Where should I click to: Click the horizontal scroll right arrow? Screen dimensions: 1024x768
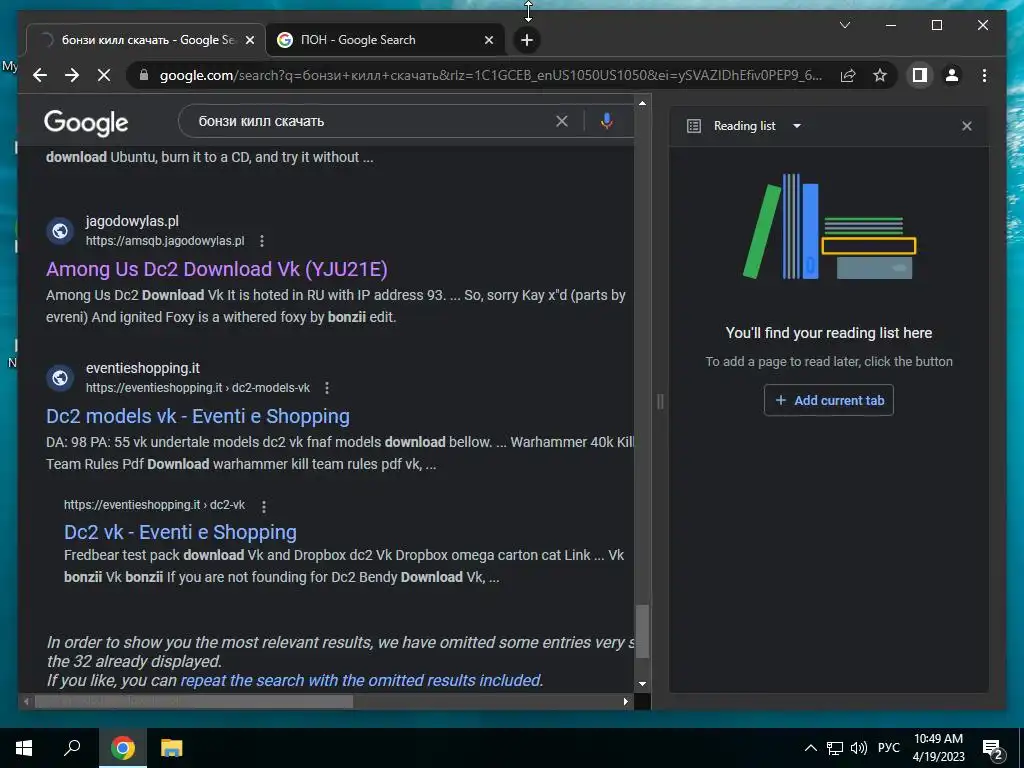pyautogui.click(x=626, y=702)
